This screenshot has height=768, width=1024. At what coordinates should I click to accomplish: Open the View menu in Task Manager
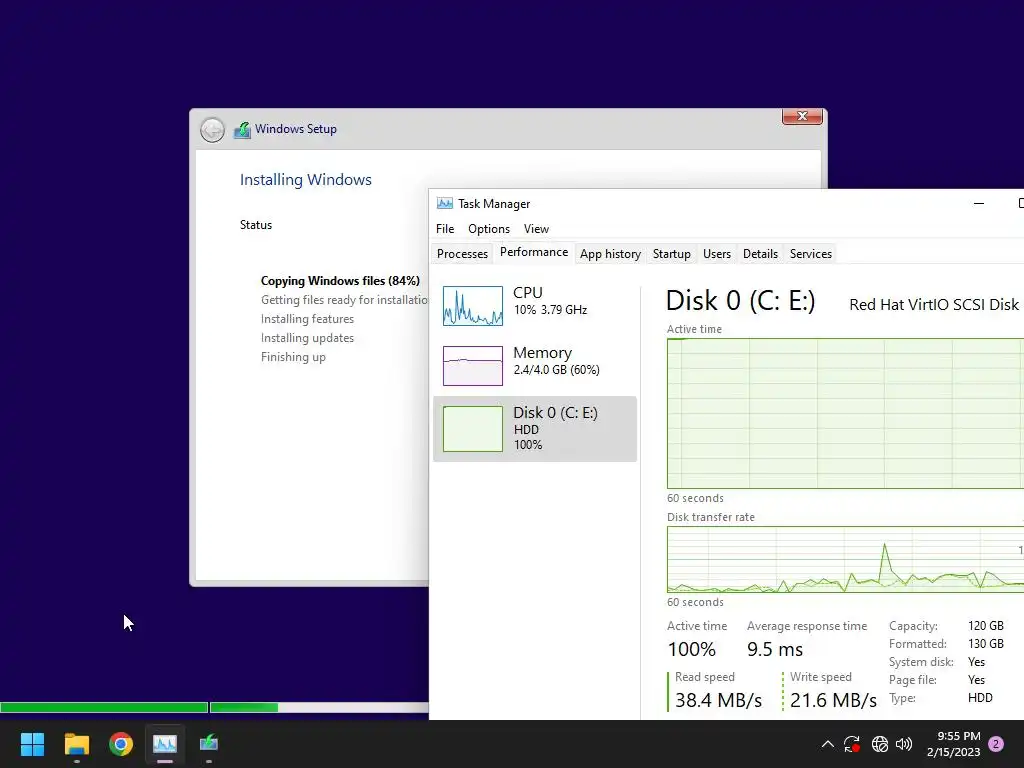(536, 229)
